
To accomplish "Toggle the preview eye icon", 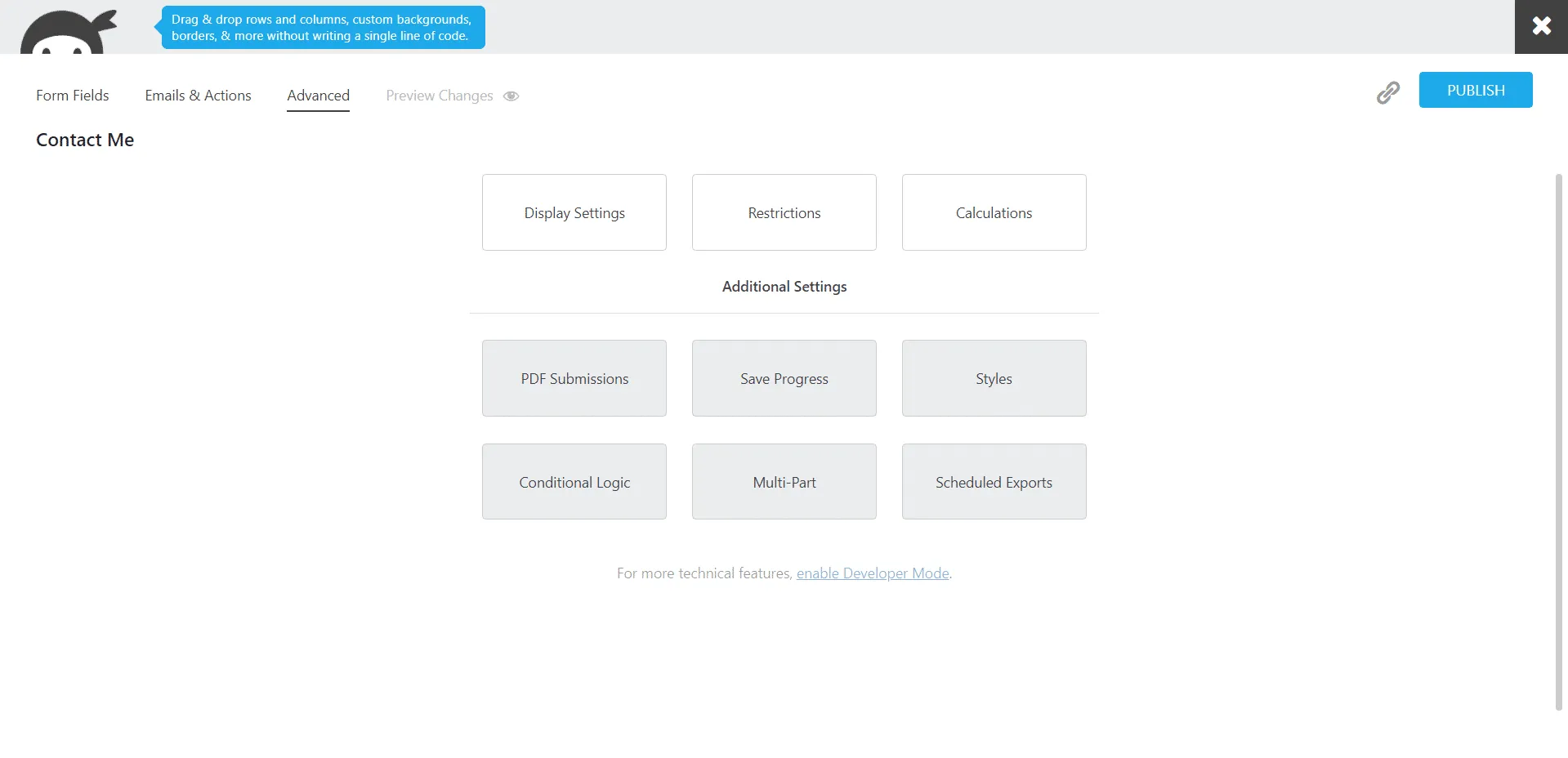I will pyautogui.click(x=511, y=96).
